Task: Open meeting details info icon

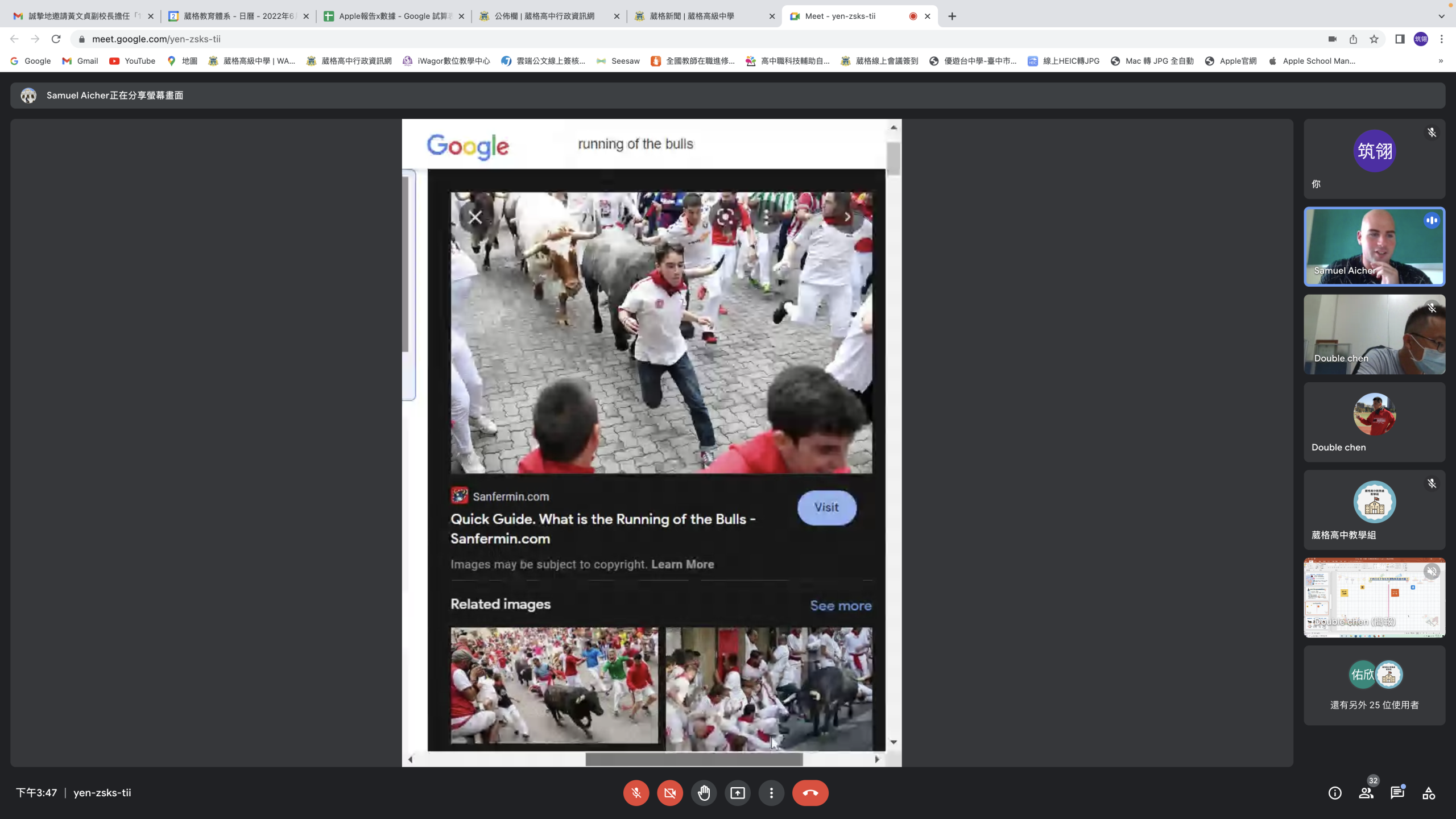Action: click(1335, 793)
